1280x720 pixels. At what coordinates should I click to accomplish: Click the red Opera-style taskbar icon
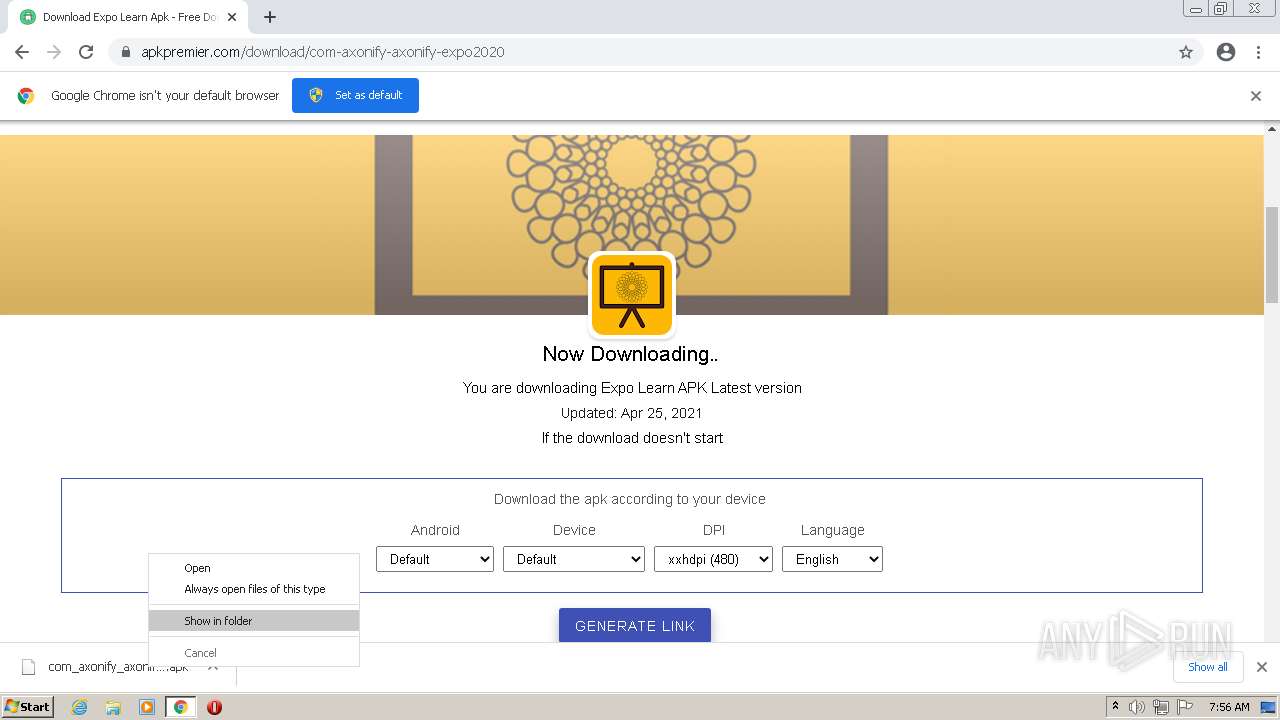coord(214,707)
